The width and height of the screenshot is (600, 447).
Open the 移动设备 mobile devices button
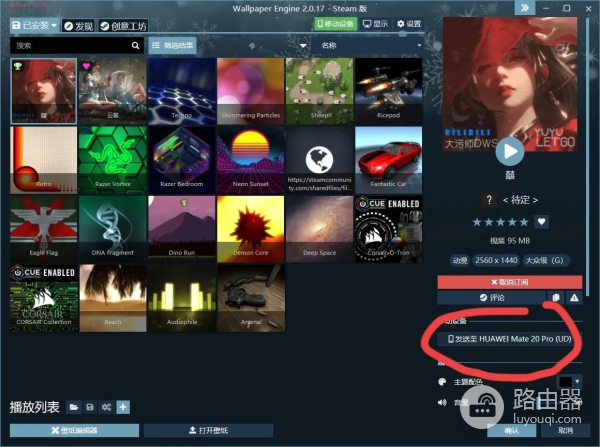coord(334,23)
